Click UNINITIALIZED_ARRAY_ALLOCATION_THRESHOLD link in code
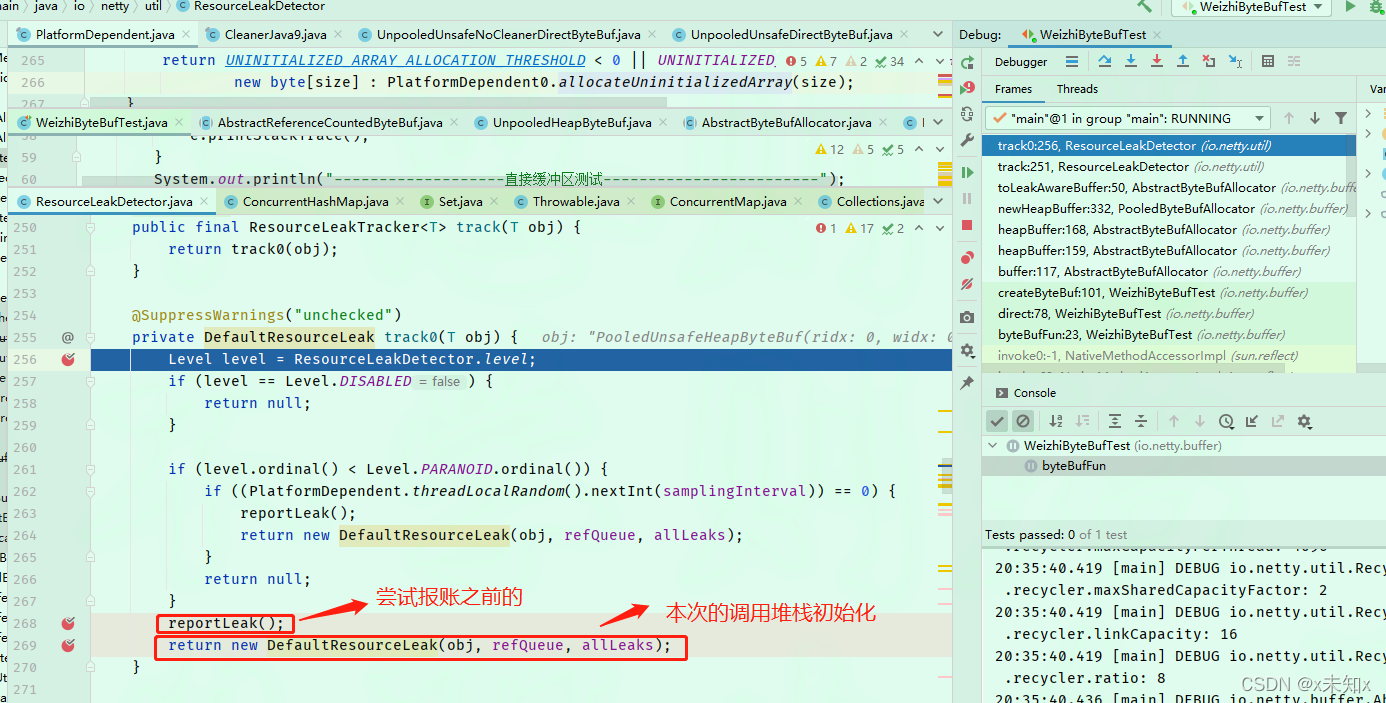 click(x=405, y=60)
